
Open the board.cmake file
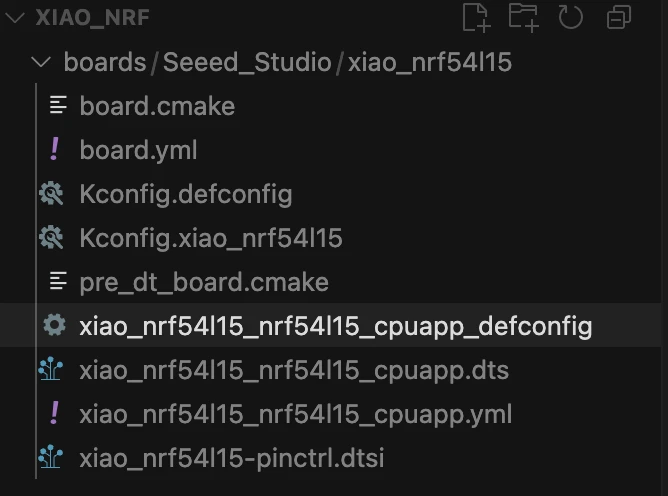157,106
